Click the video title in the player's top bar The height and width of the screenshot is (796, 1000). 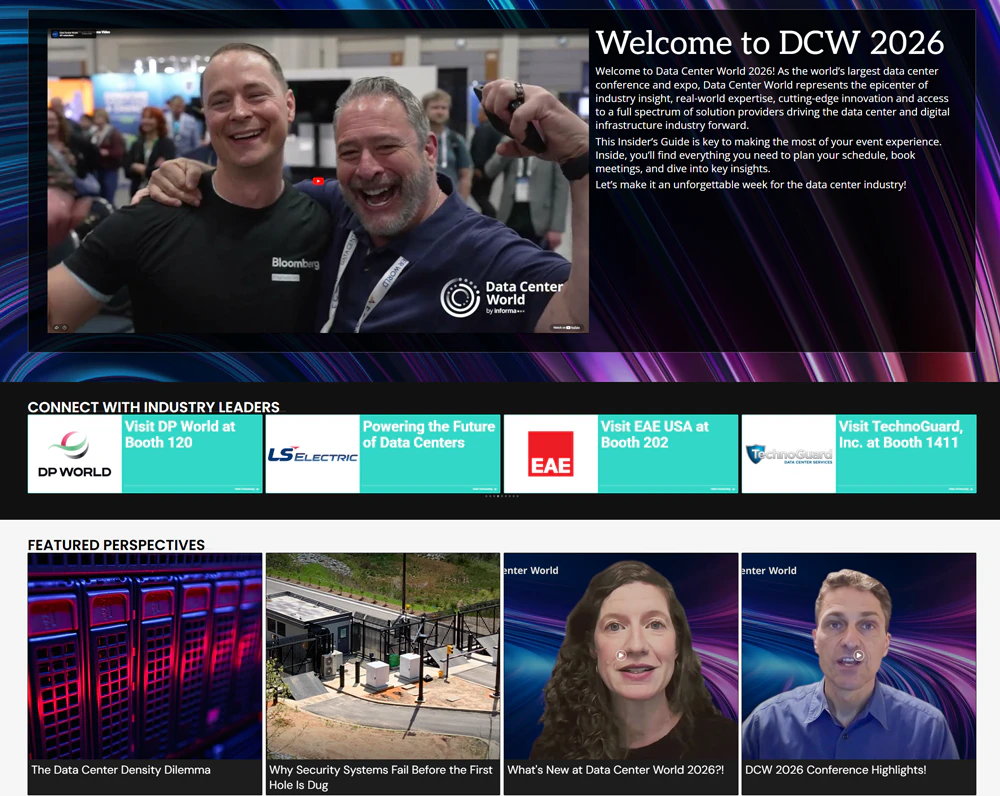point(110,31)
